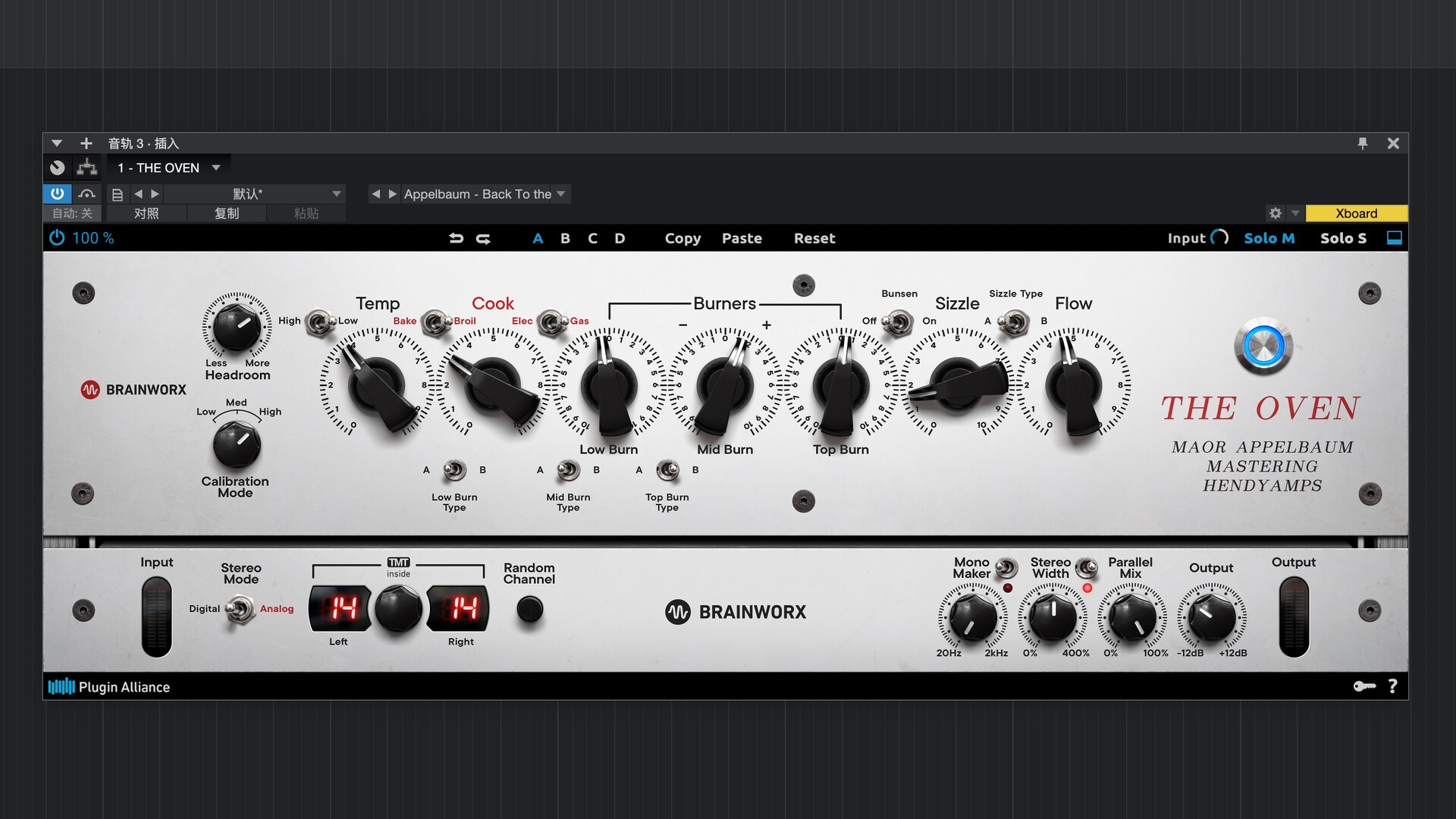
Task: Click the Left TMT channel display
Action: pyautogui.click(x=341, y=608)
